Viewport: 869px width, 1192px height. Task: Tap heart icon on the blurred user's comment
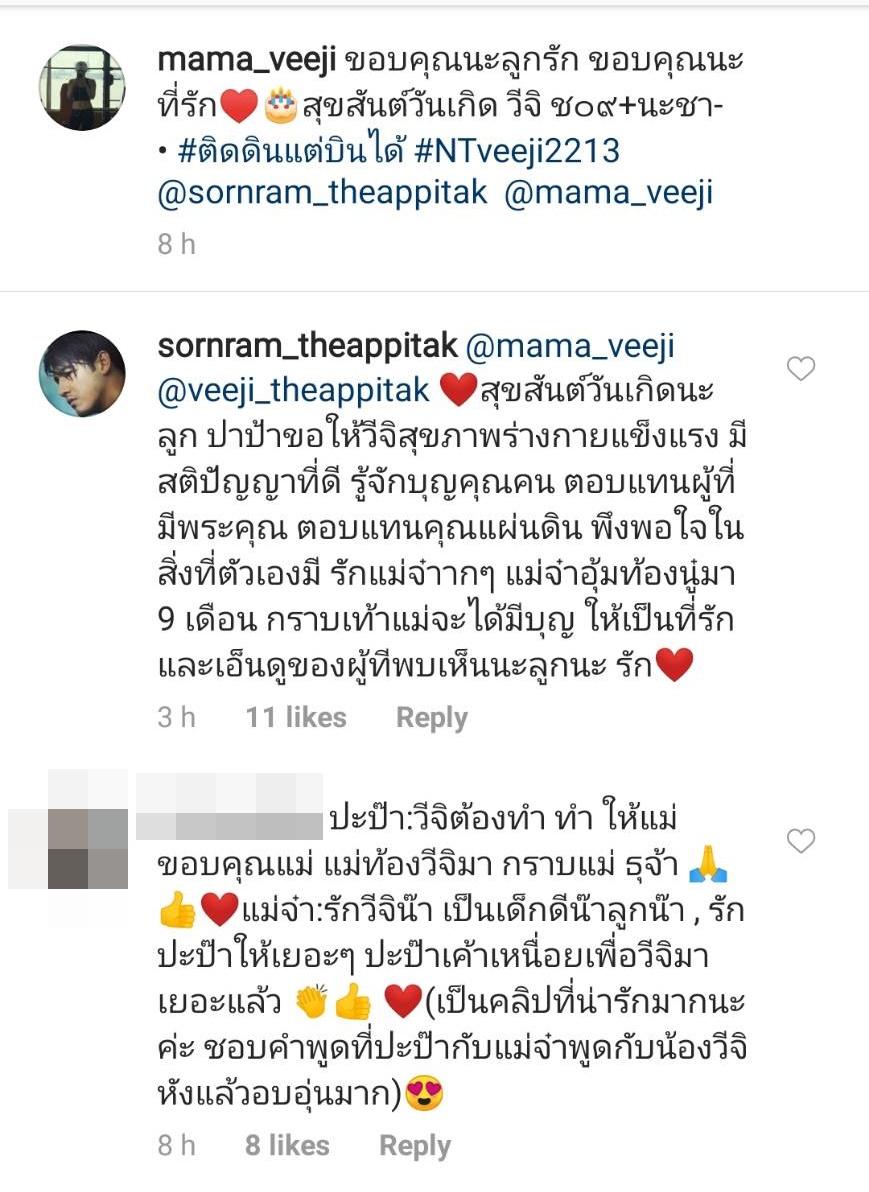tap(801, 841)
